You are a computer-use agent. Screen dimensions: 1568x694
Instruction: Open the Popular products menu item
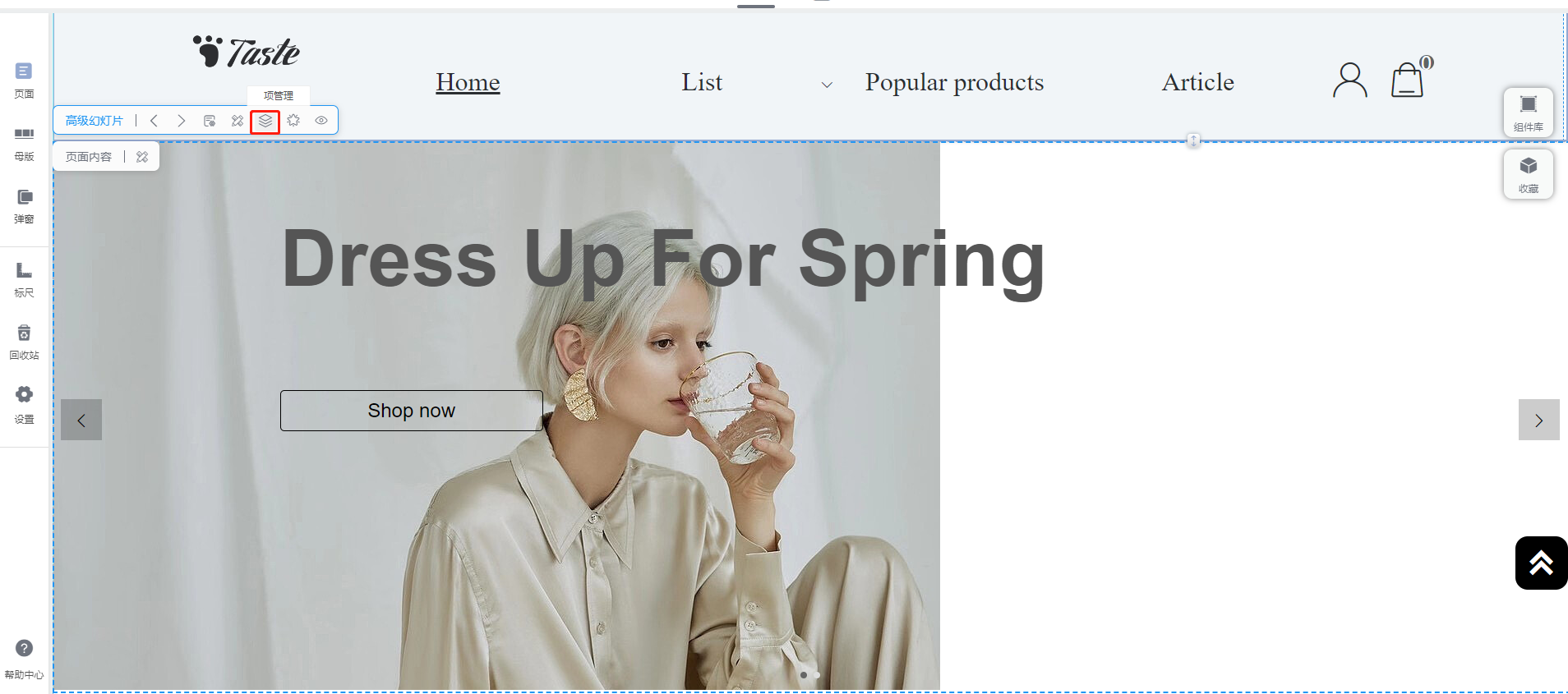click(954, 82)
